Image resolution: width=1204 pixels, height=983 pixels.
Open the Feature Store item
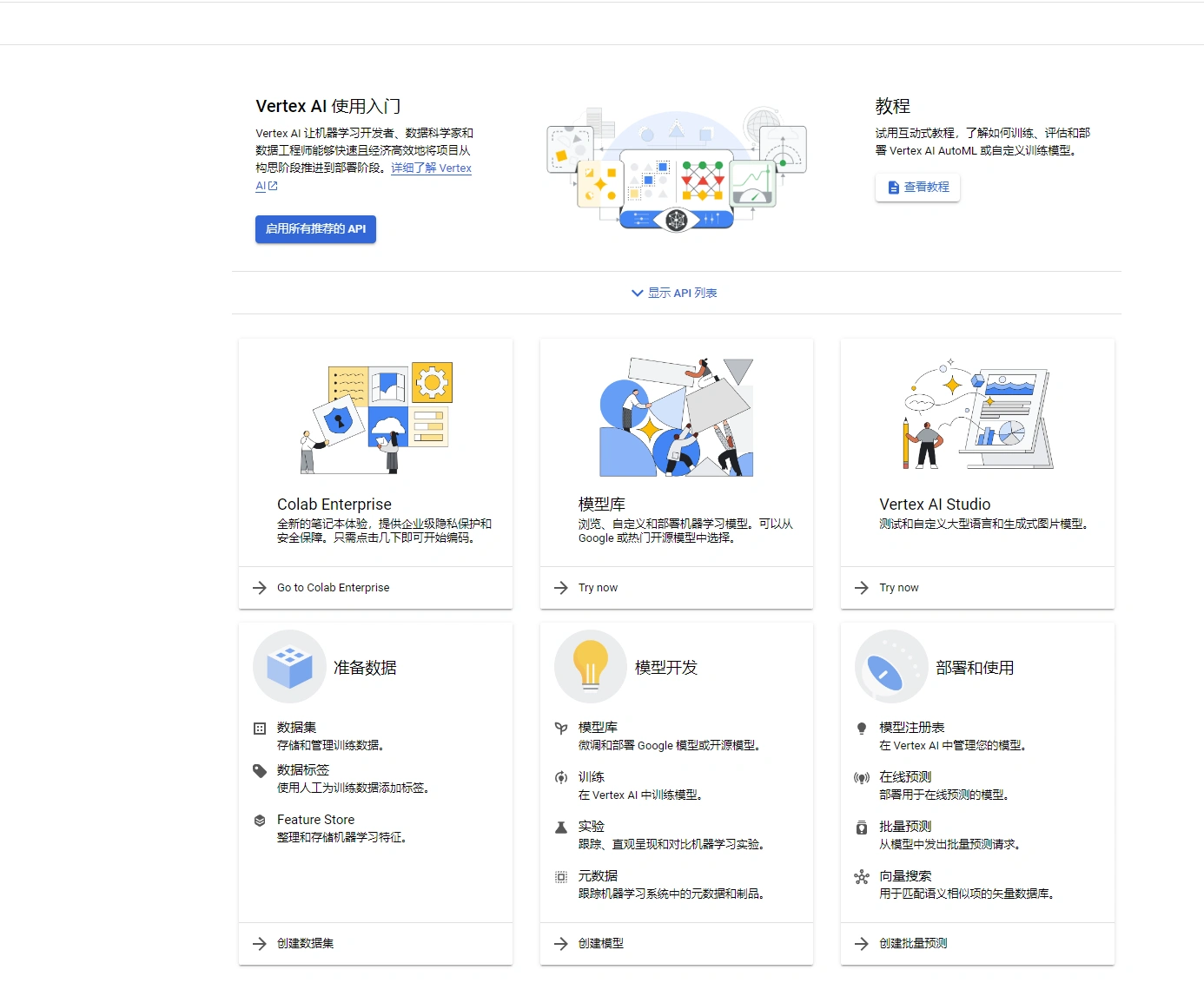(x=315, y=820)
